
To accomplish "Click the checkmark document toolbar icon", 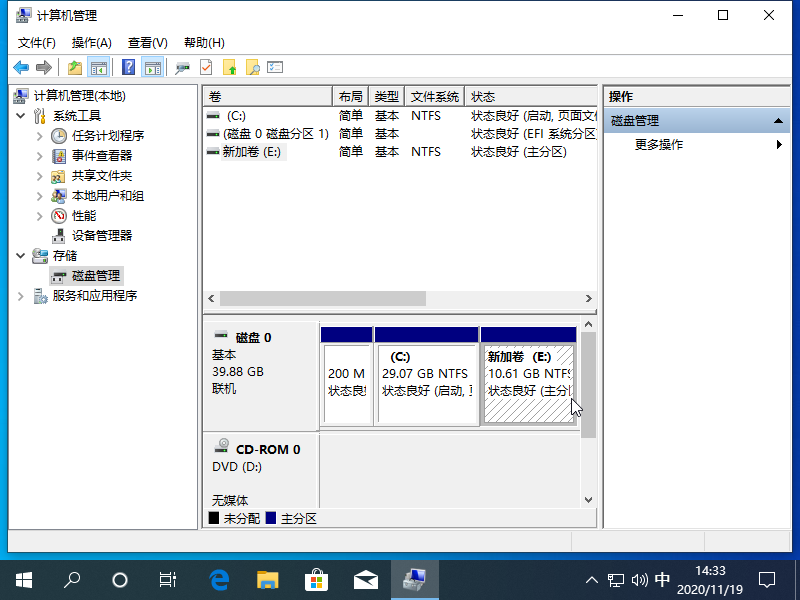I will click(206, 67).
